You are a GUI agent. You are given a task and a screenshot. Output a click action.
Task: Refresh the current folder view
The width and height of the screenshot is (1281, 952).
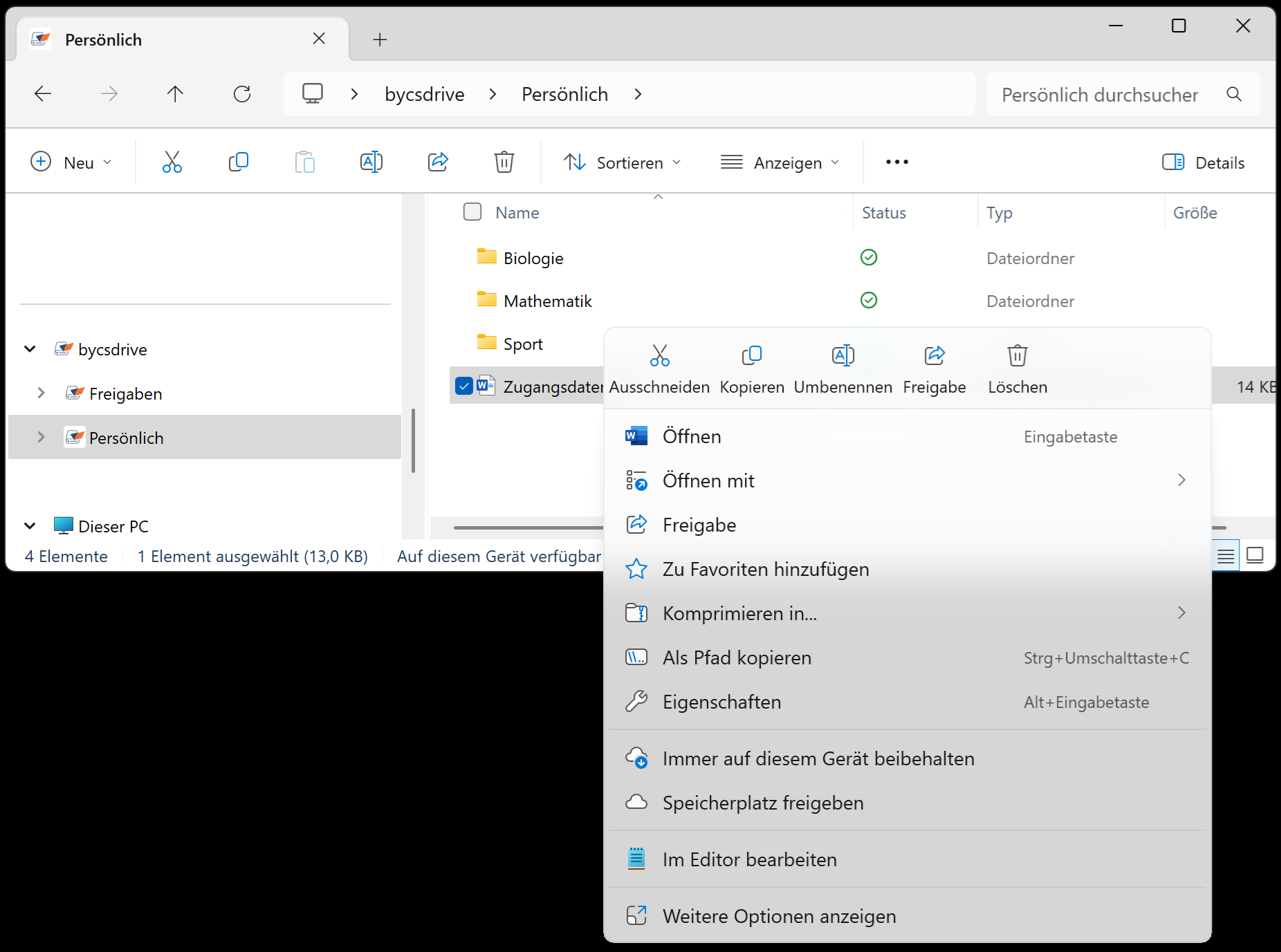pyautogui.click(x=242, y=94)
